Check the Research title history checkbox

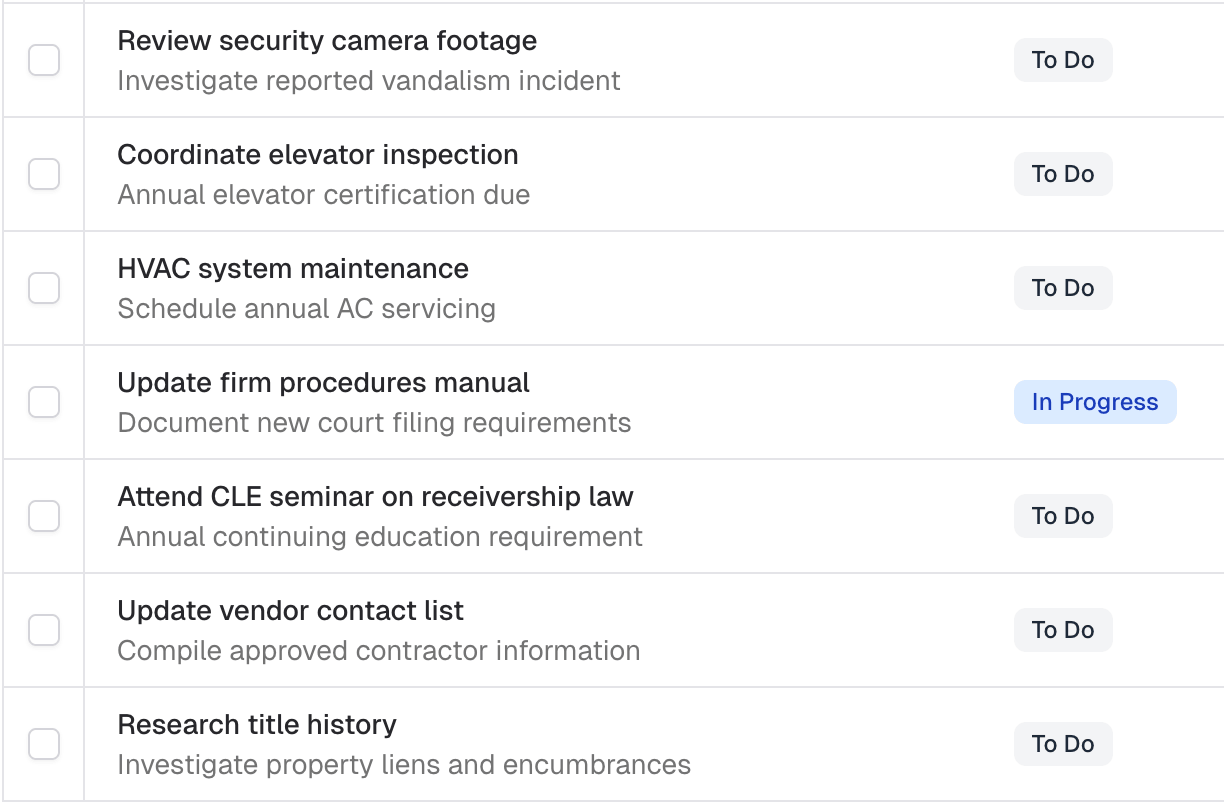(x=44, y=744)
